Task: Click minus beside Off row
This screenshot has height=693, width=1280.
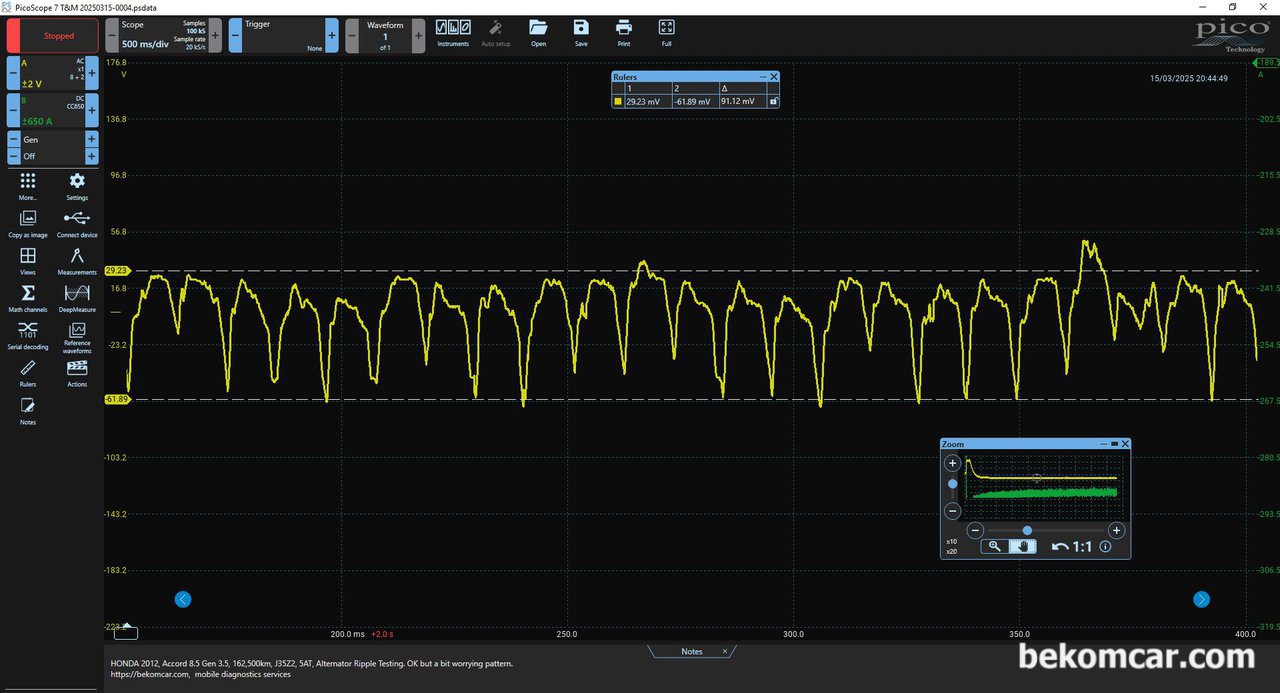Action: 13,156
